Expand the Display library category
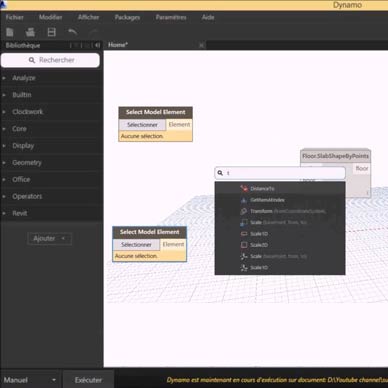Viewport: 388px width, 388px height. tap(52, 146)
